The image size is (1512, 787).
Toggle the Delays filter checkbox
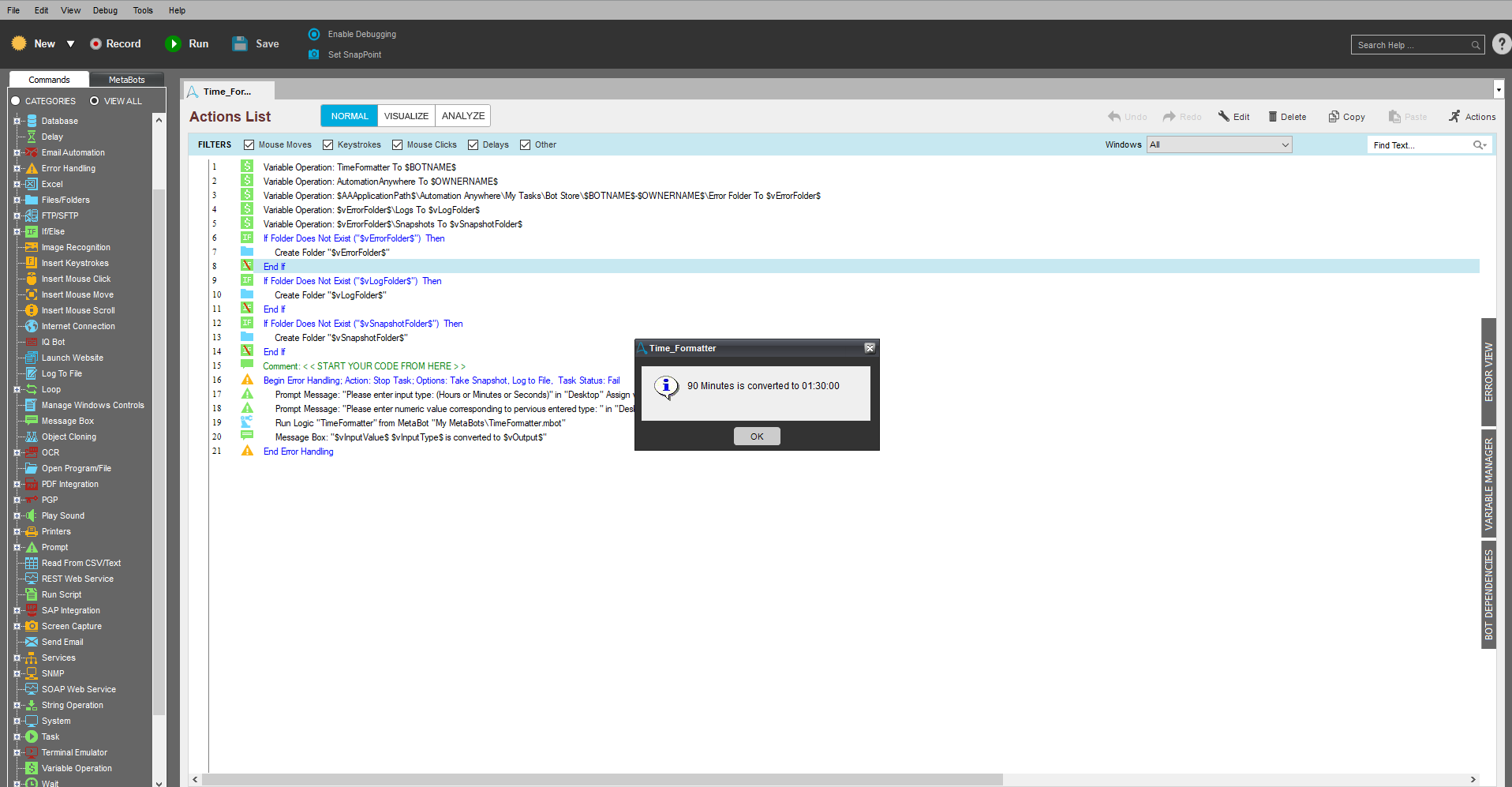click(473, 145)
